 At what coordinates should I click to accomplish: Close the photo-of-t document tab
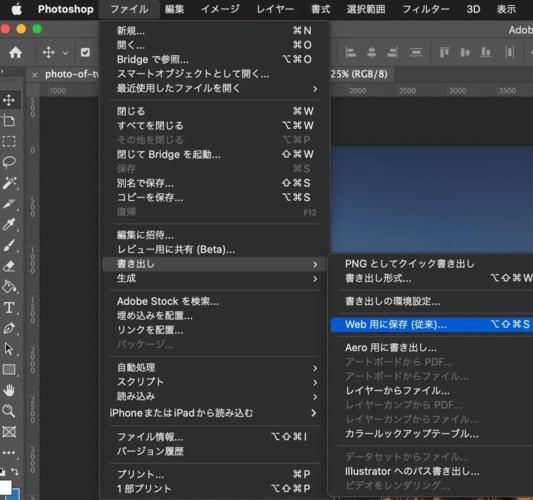pos(34,75)
